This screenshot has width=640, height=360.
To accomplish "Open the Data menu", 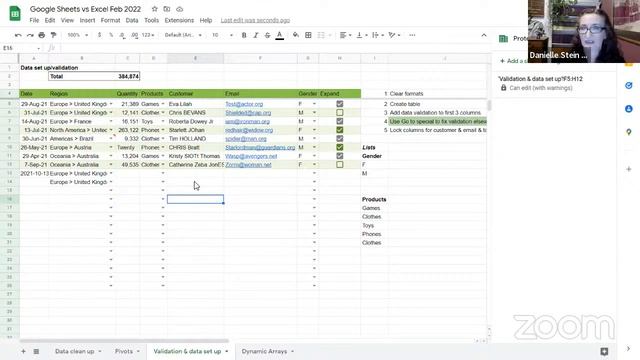I will click(132, 20).
